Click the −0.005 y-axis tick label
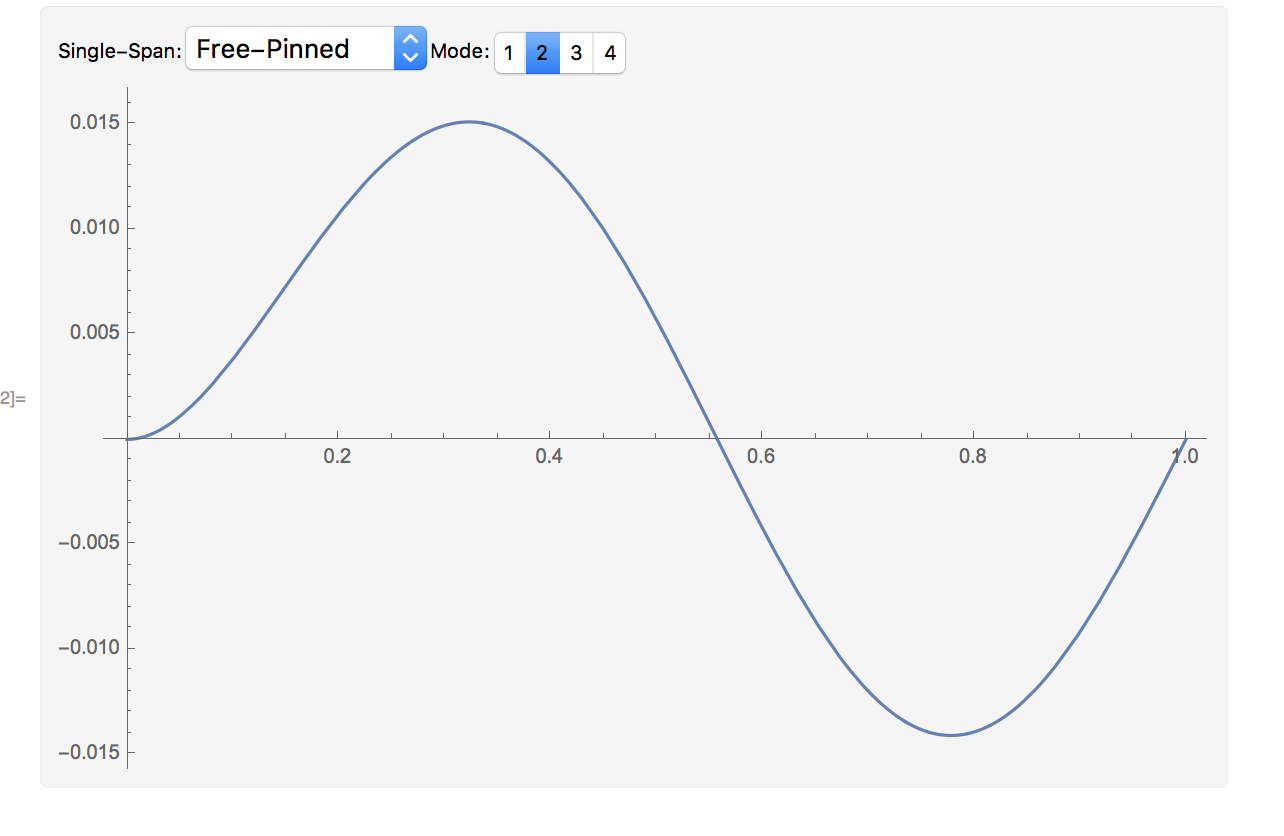1284x836 pixels. (x=89, y=543)
